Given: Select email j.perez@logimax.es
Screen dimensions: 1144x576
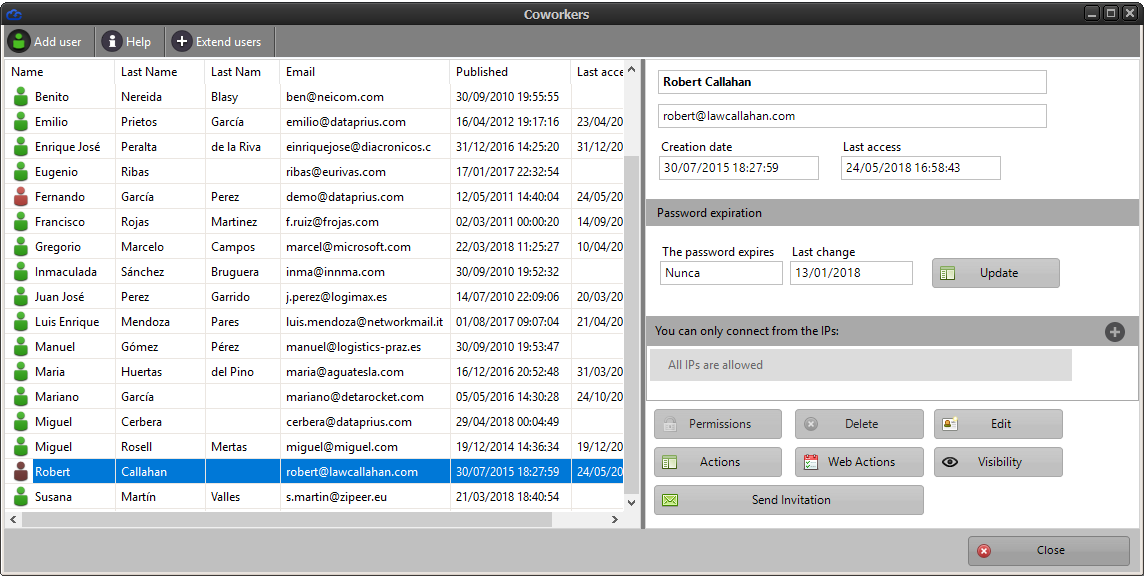Looking at the screenshot, I should [336, 297].
